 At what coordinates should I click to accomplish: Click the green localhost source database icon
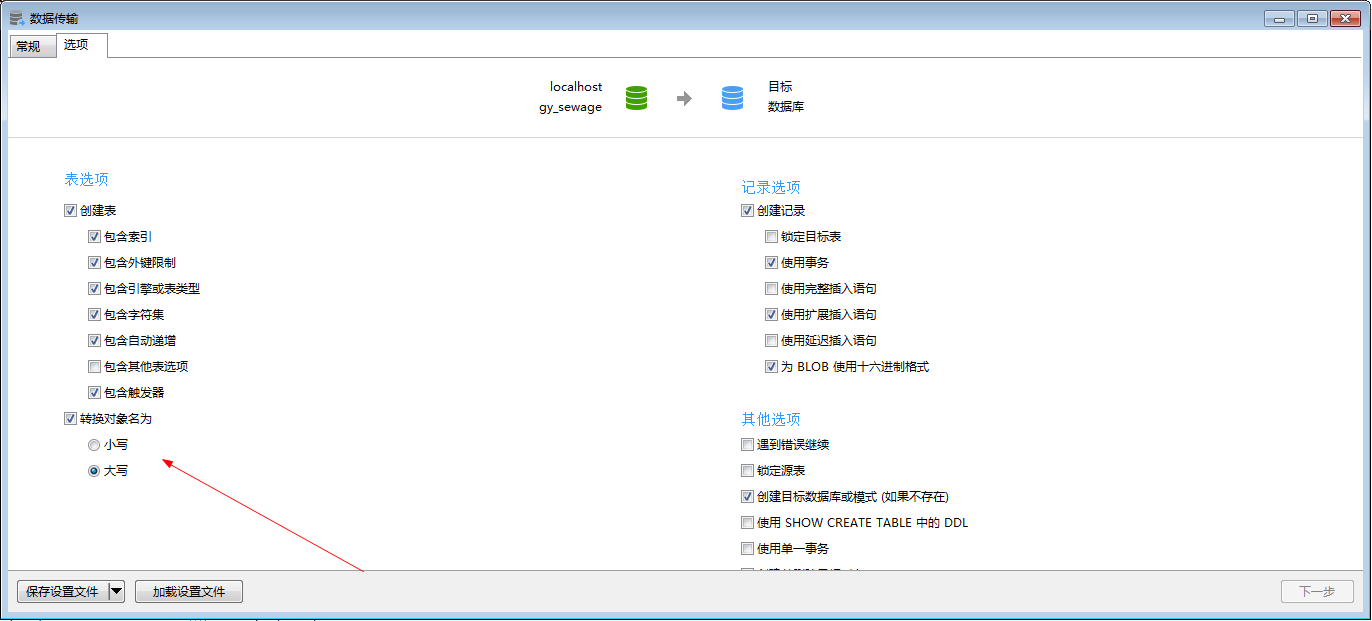(637, 97)
